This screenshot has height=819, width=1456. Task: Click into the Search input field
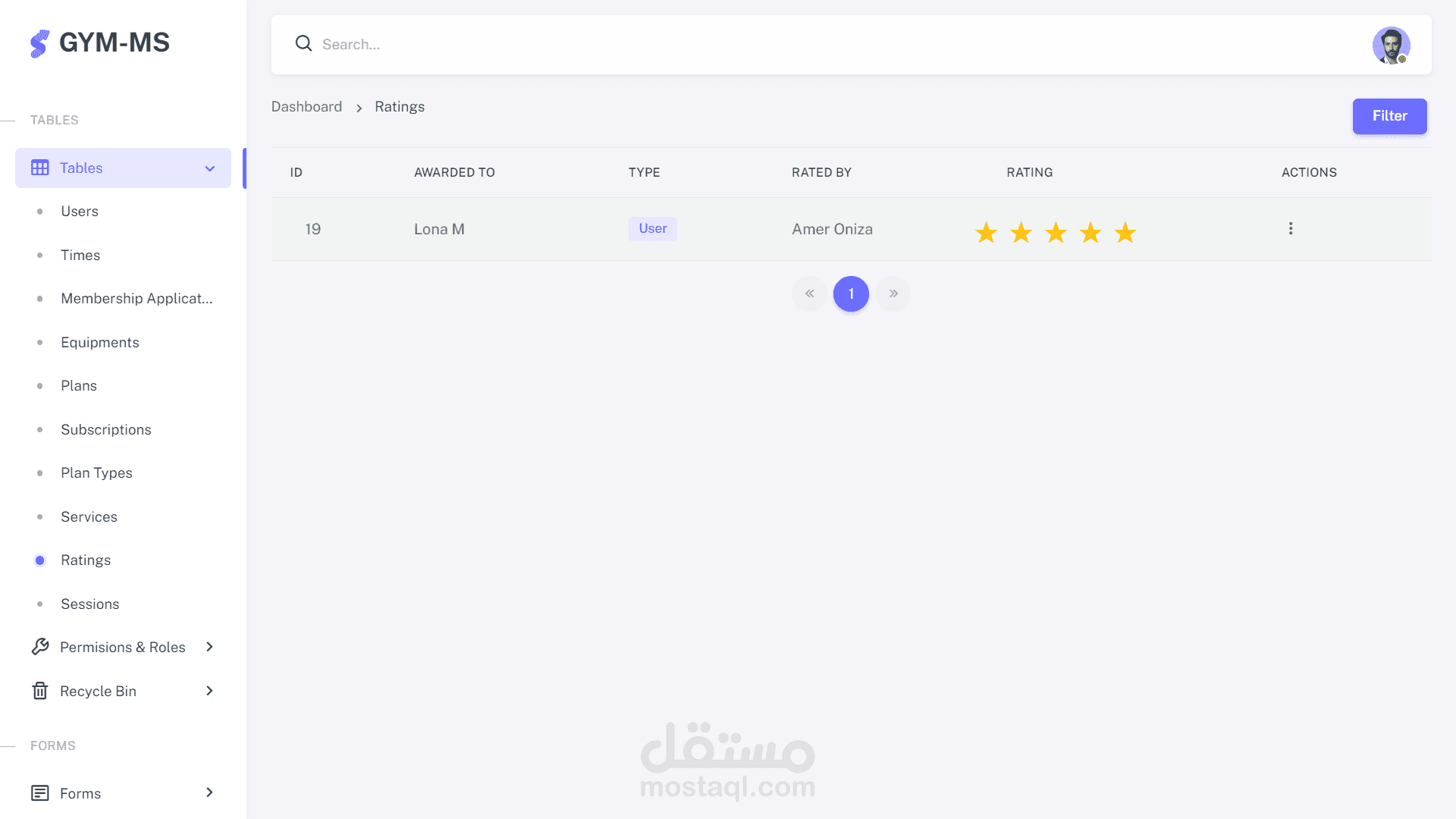coord(682,44)
